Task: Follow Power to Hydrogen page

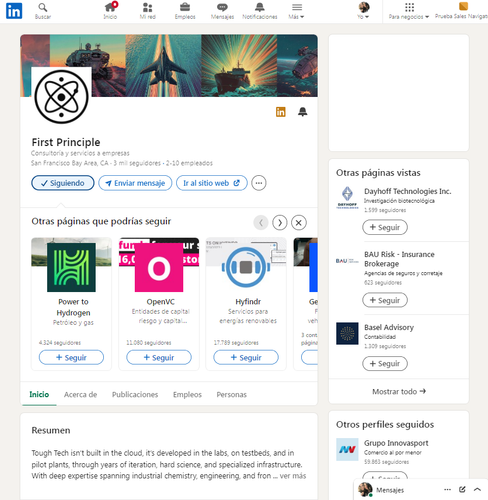Action: tap(71, 357)
